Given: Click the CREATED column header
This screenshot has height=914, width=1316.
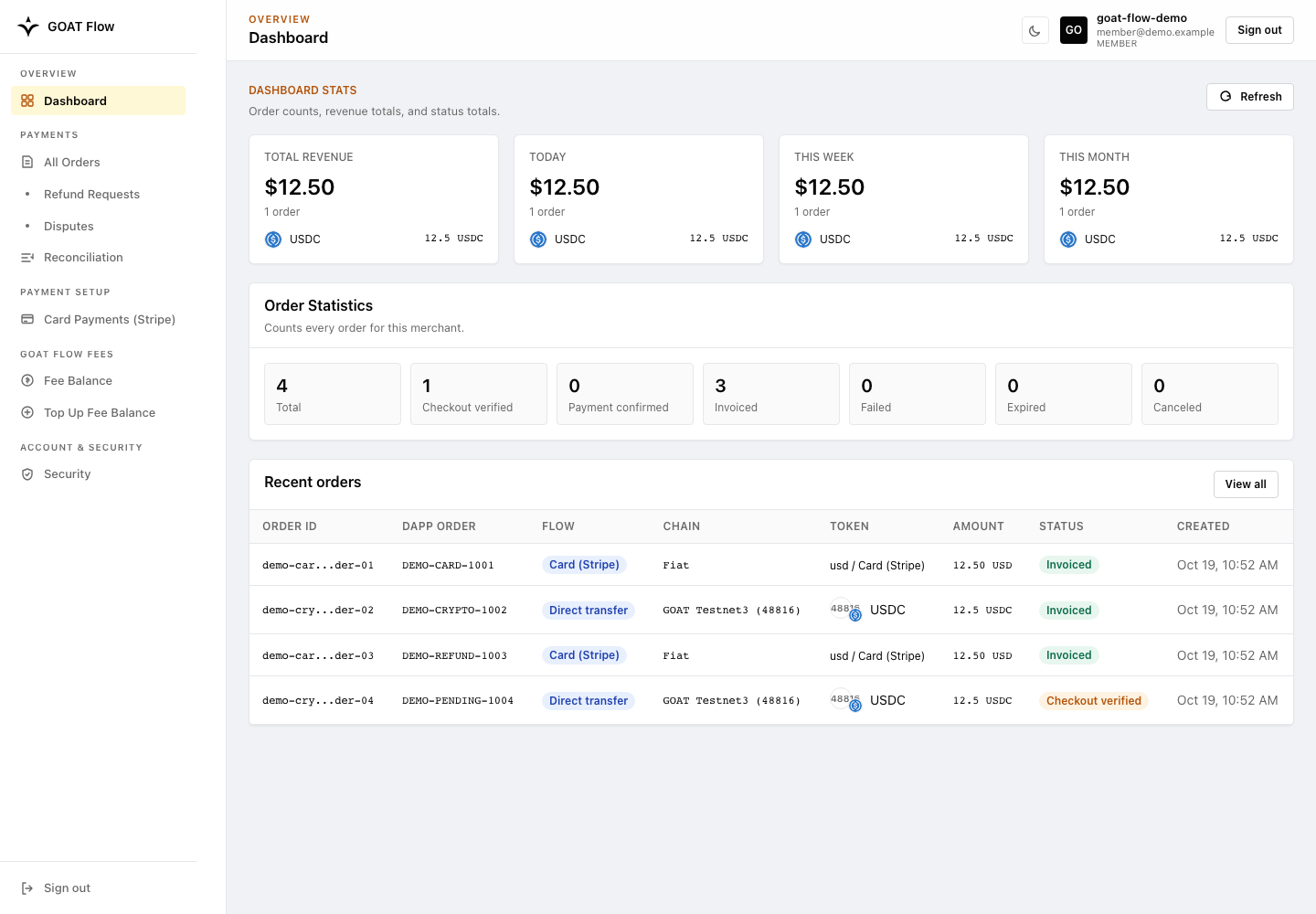Looking at the screenshot, I should point(1203,526).
